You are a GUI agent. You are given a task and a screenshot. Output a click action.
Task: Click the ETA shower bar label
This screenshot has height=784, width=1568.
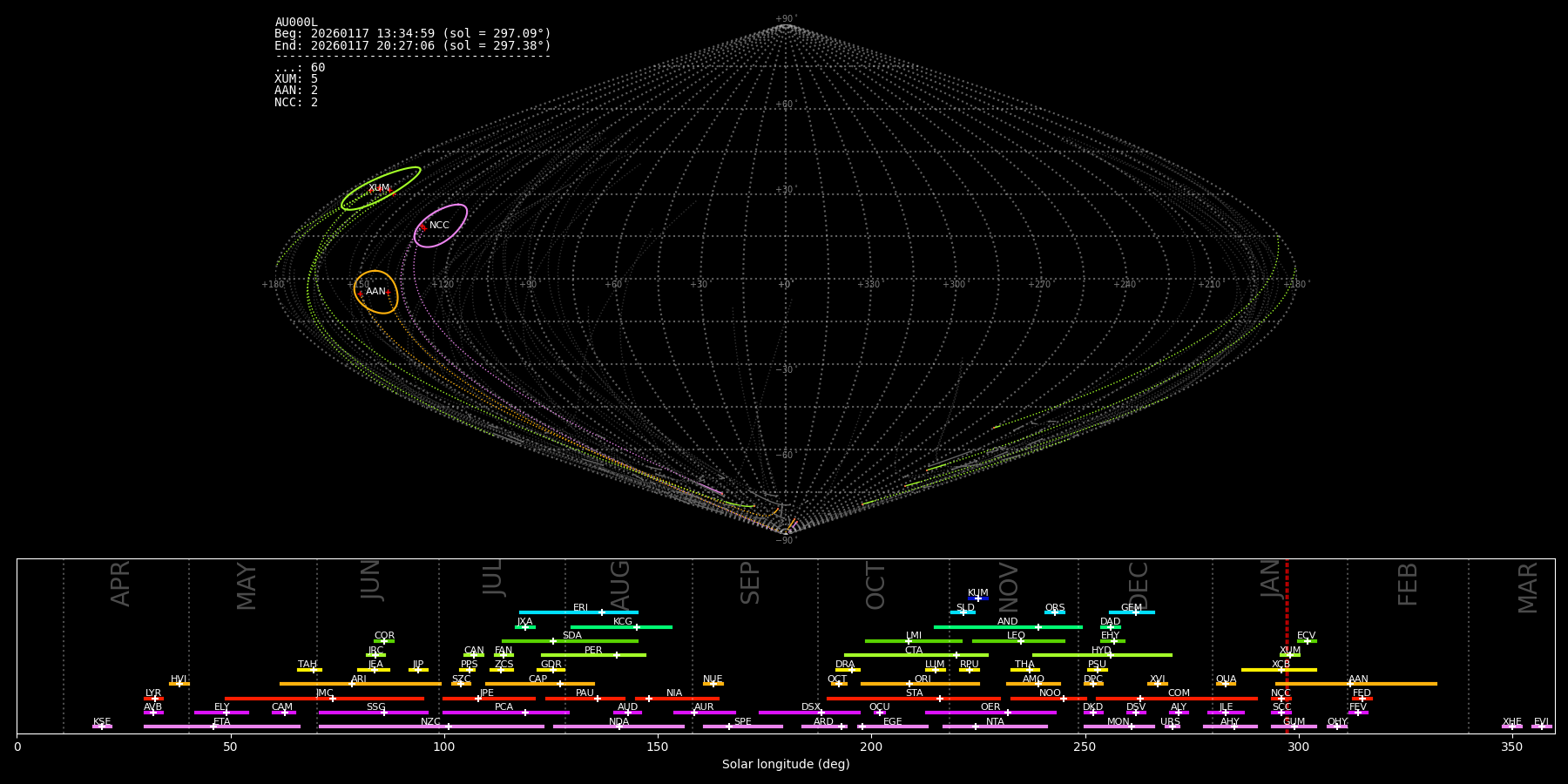click(x=222, y=722)
